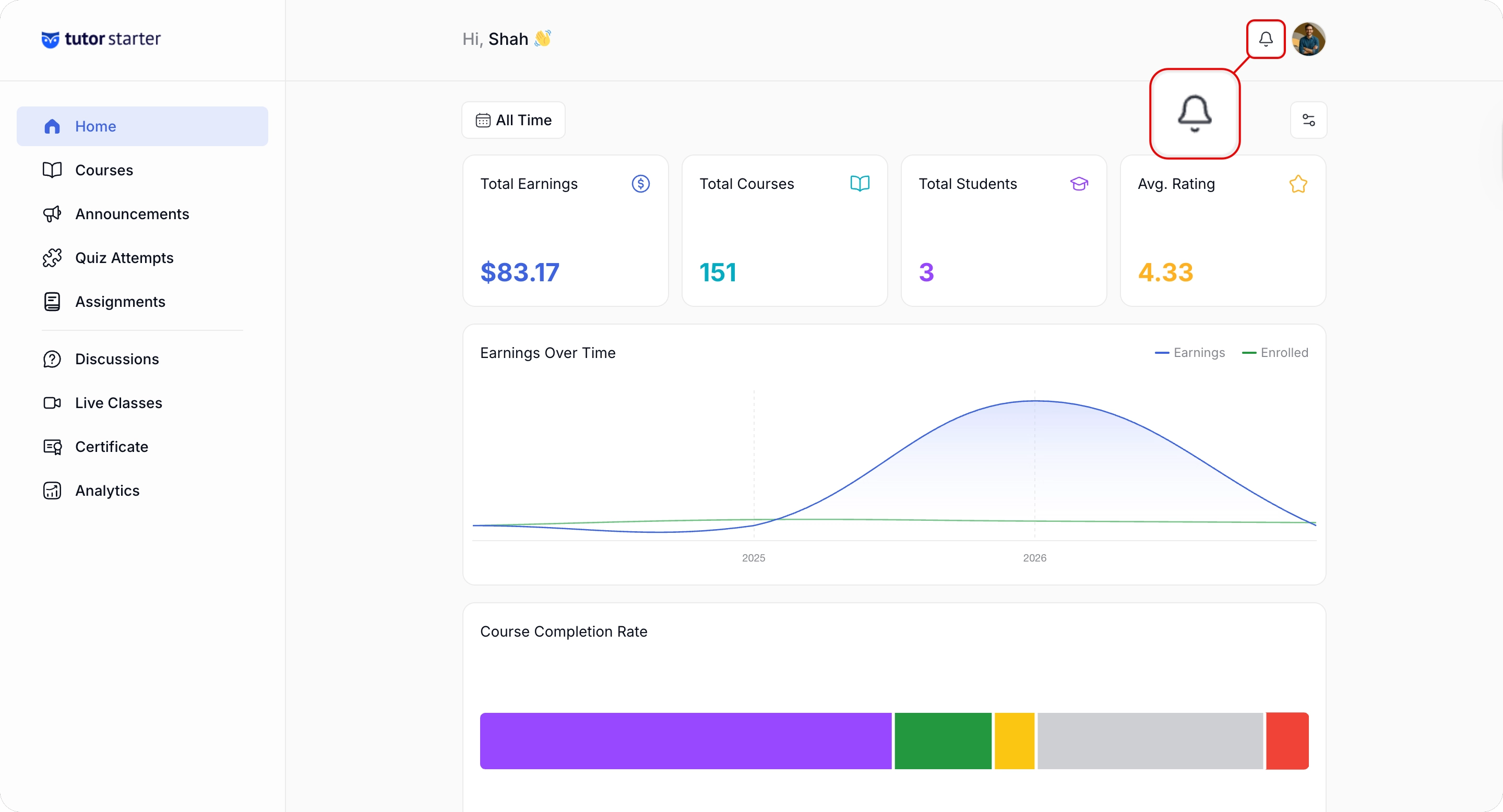The width and height of the screenshot is (1503, 812).
Task: Select the yellow completion bar segment
Action: click(x=1014, y=741)
